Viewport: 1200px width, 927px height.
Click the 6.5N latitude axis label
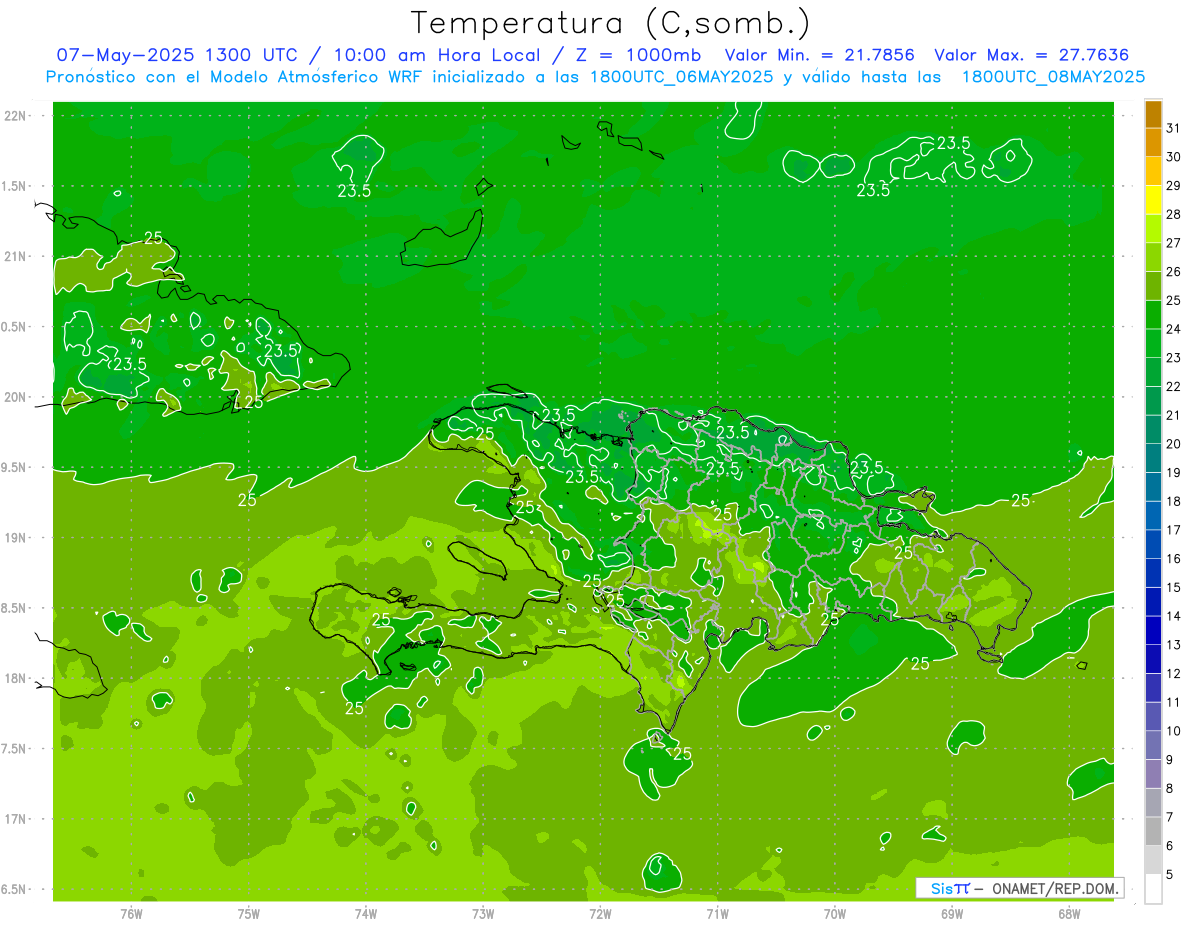pyautogui.click(x=16, y=889)
